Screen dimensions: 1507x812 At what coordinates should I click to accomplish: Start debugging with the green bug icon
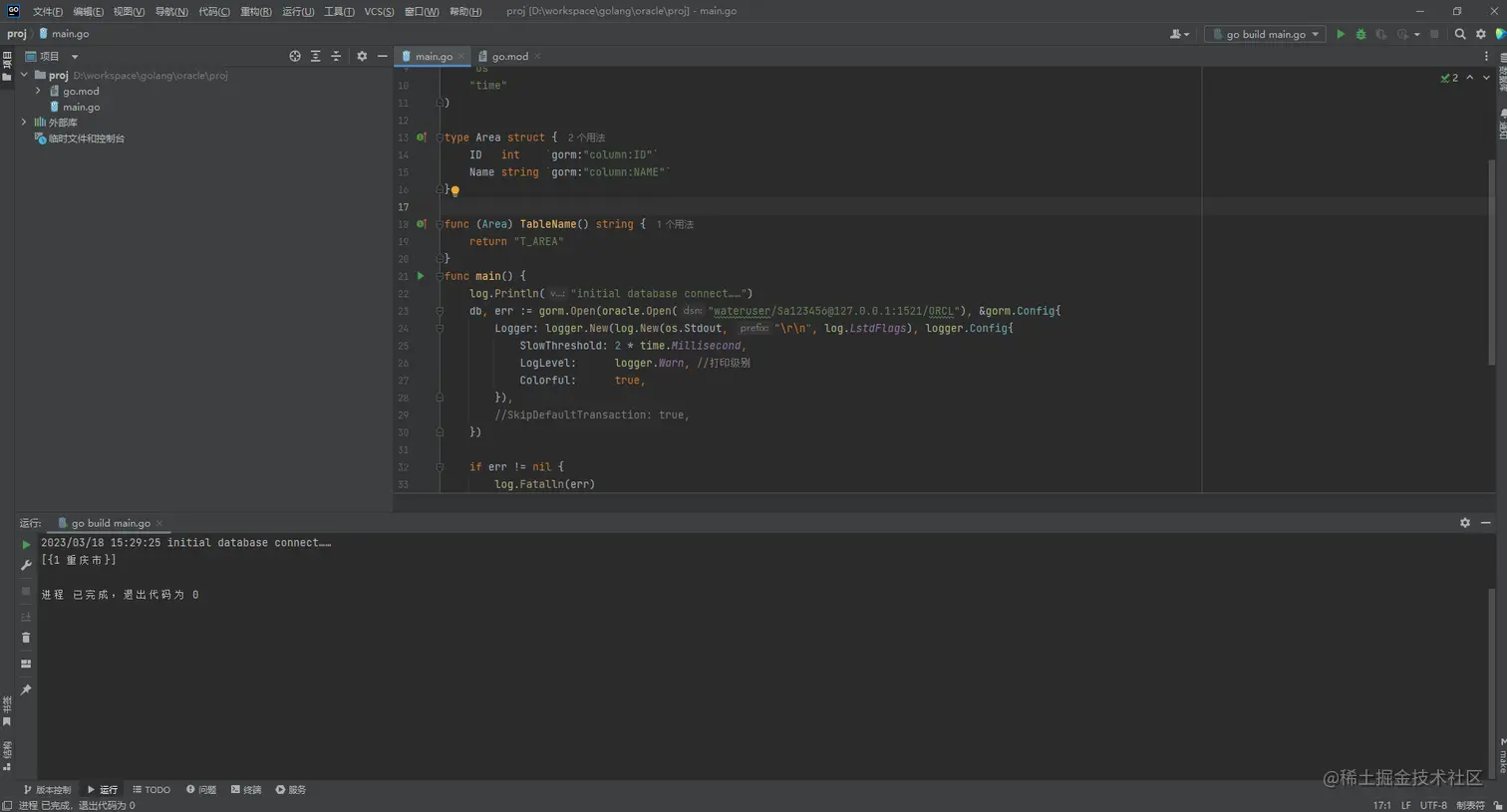tap(1360, 34)
